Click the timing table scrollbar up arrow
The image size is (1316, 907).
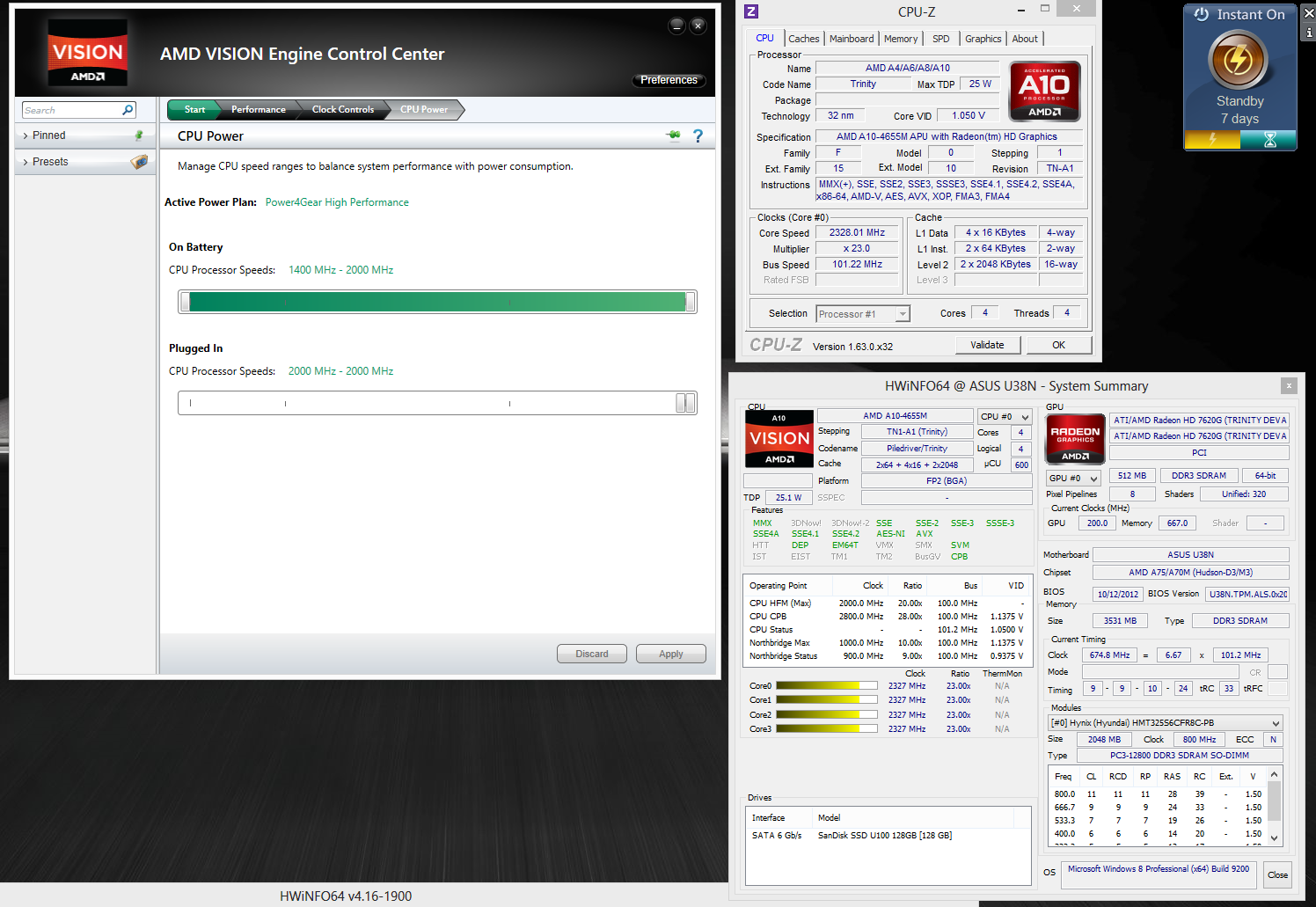pyautogui.click(x=1273, y=775)
